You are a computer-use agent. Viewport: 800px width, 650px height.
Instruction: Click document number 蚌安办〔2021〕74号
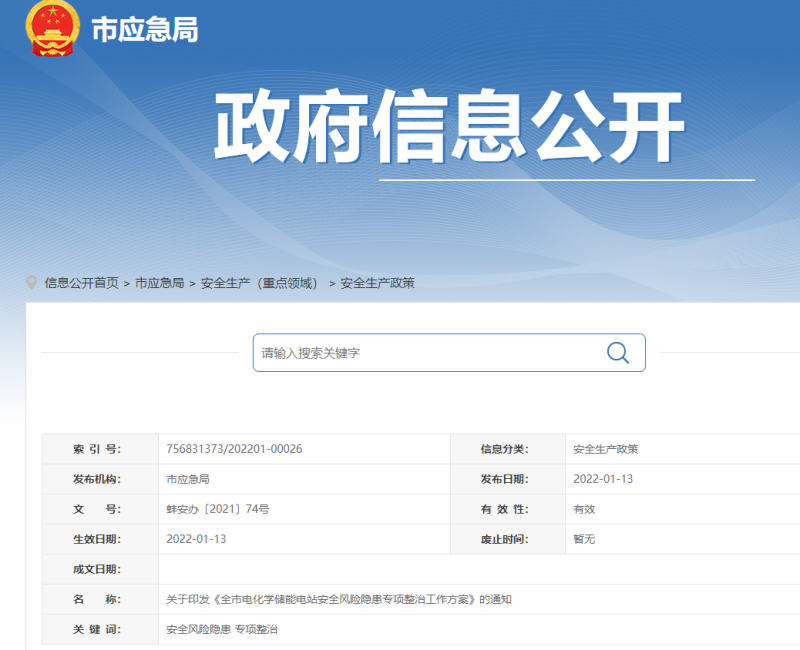(217, 509)
